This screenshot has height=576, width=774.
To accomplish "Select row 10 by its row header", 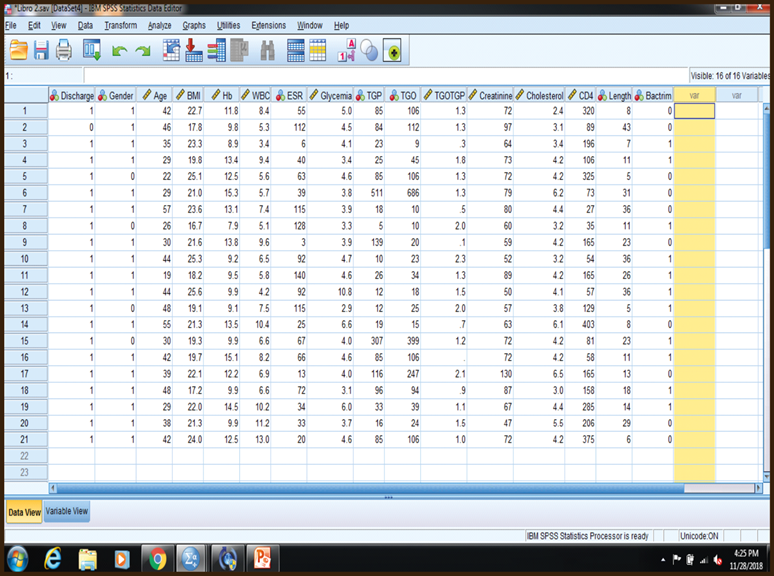I will pos(24,258).
